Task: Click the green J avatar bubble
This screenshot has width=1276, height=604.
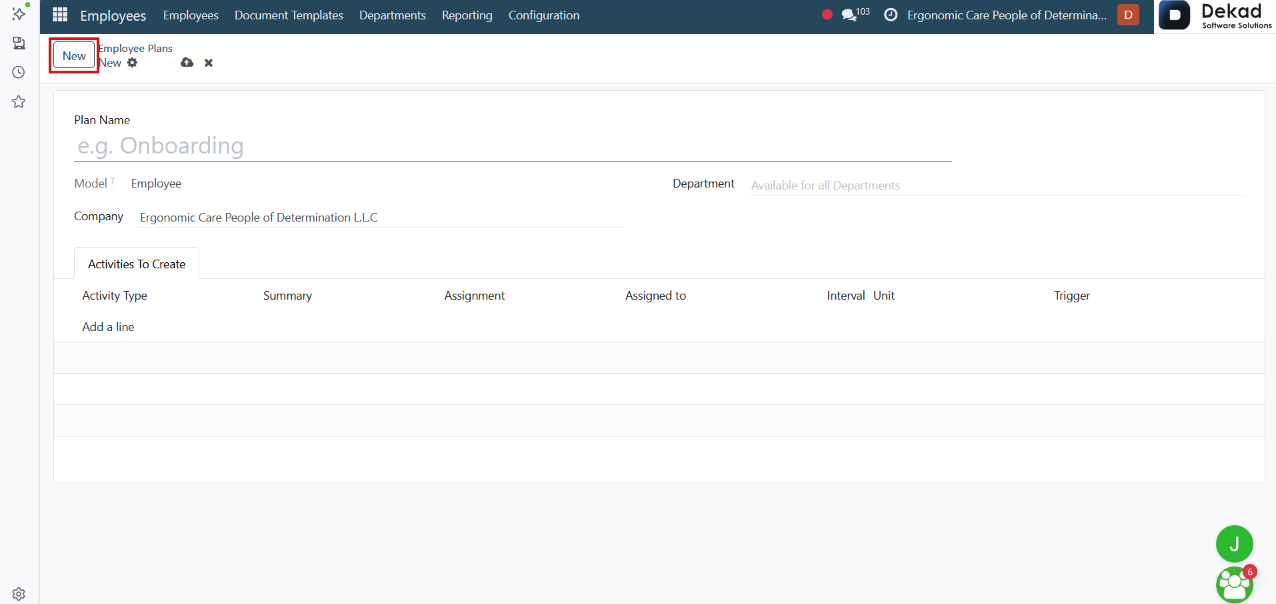Action: 1234,544
